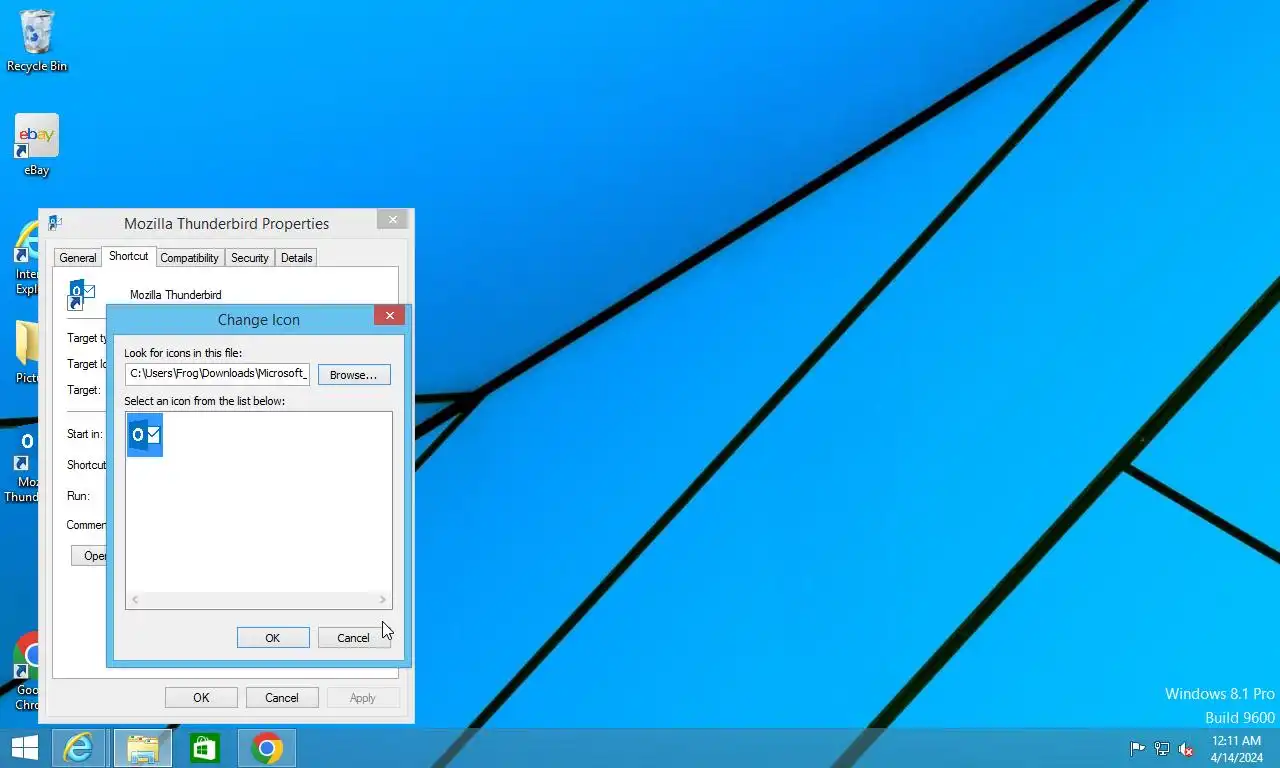This screenshot has height=768, width=1280.
Task: Click the Action Center flag tray icon
Action: click(1137, 749)
